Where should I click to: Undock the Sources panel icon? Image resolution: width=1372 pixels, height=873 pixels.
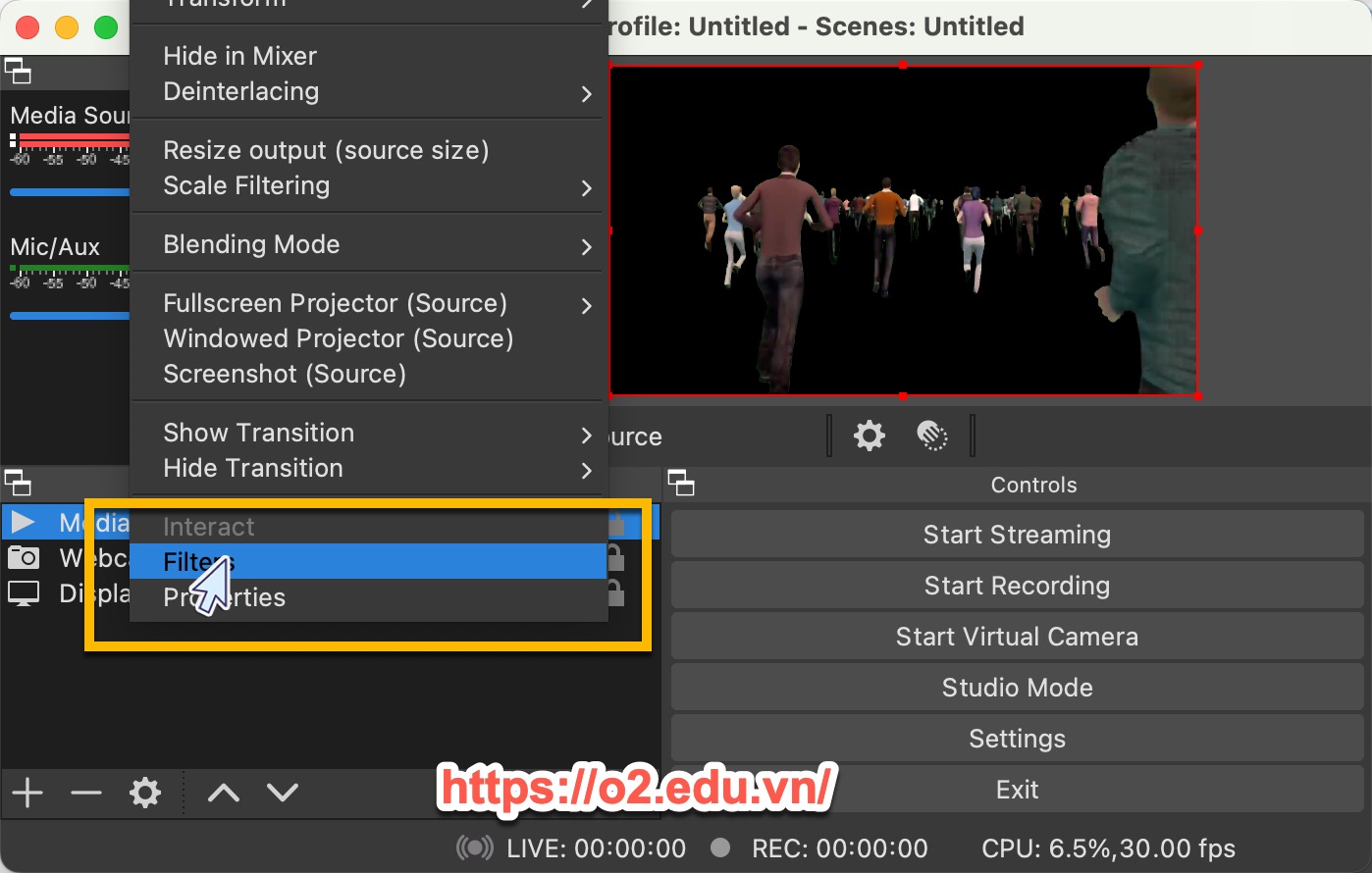tap(18, 483)
